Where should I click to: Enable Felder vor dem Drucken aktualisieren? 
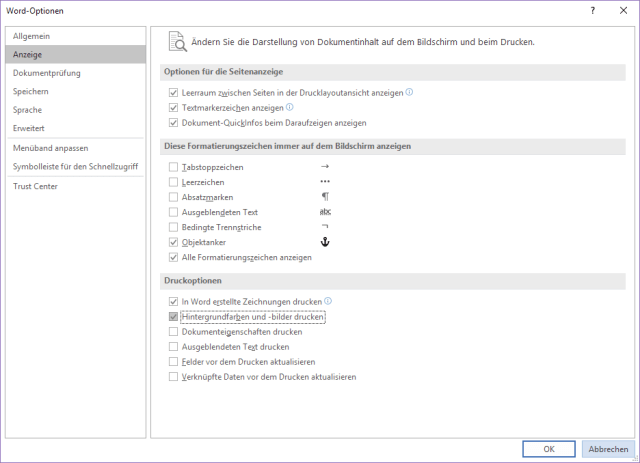[174, 362]
